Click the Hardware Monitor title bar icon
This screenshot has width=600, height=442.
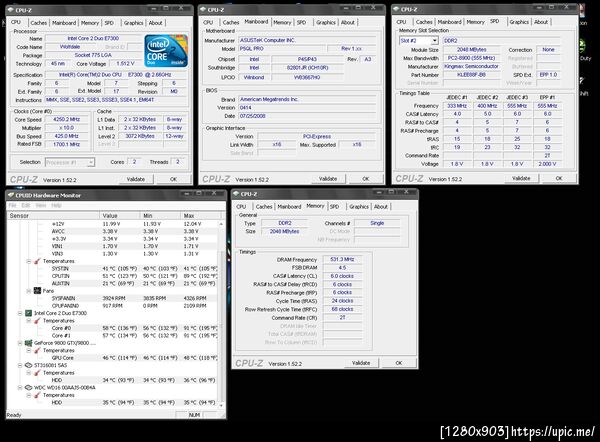pyautogui.click(x=11, y=195)
